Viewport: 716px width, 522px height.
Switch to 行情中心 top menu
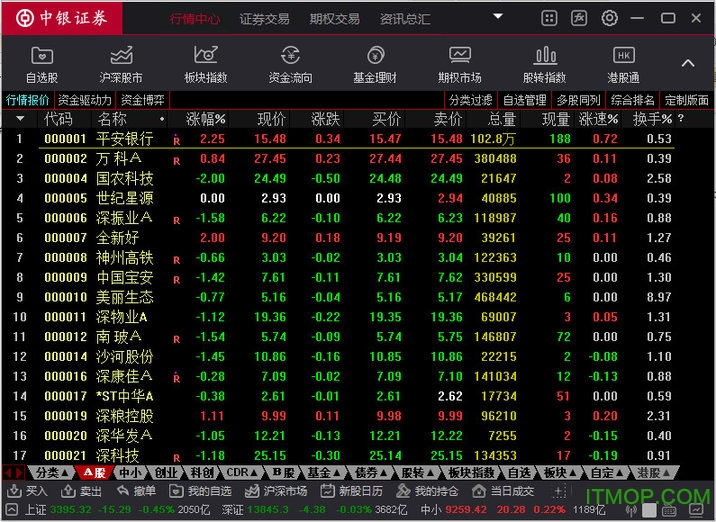pos(195,19)
